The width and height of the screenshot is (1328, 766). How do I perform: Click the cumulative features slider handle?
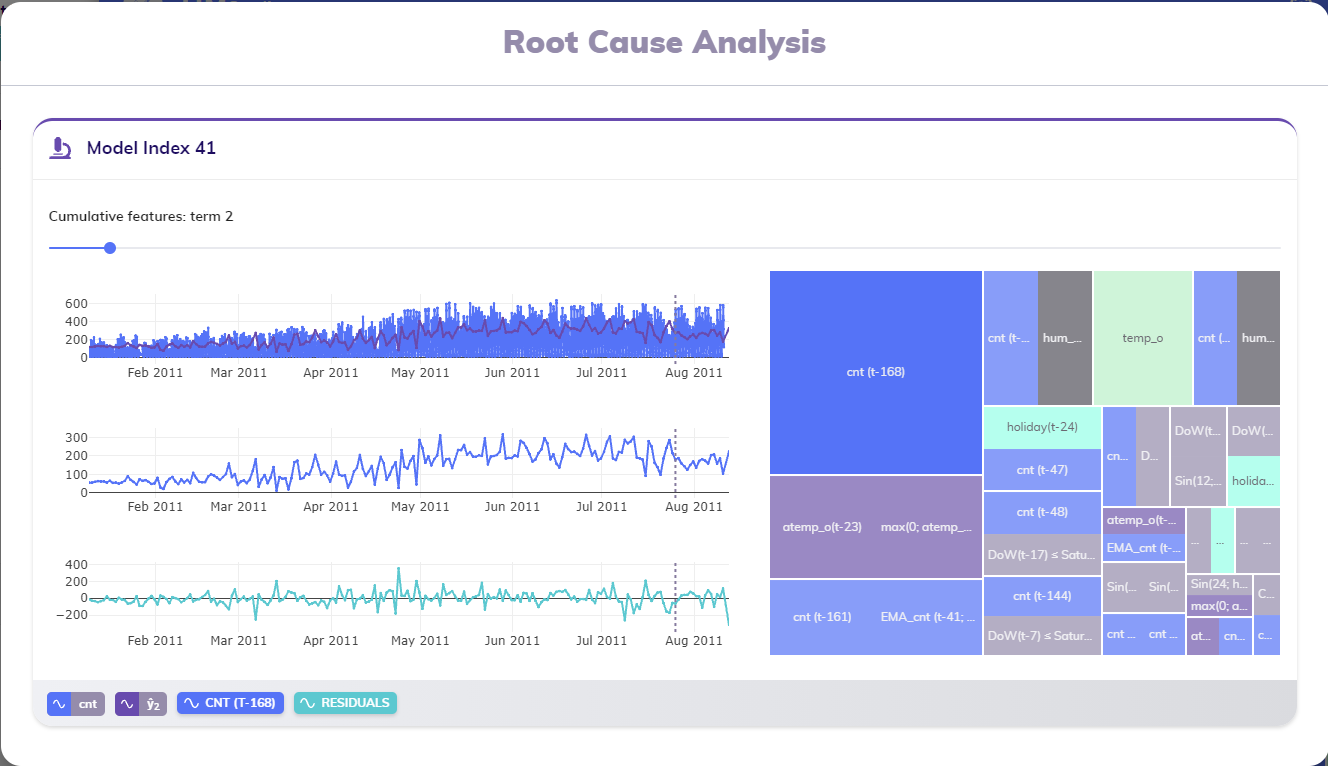click(110, 248)
